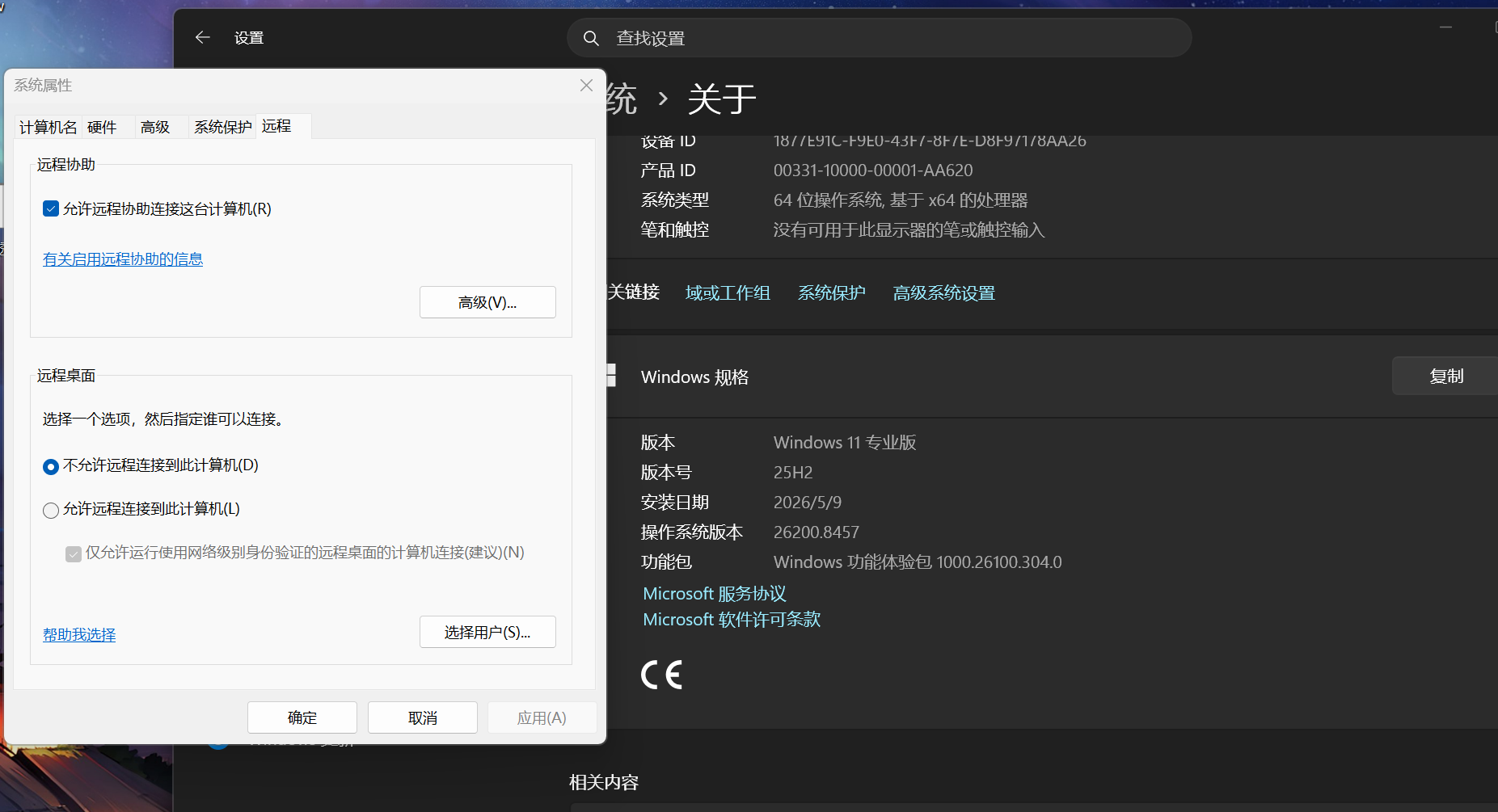
Task: Open the 域或工作组 link
Action: [x=728, y=293]
